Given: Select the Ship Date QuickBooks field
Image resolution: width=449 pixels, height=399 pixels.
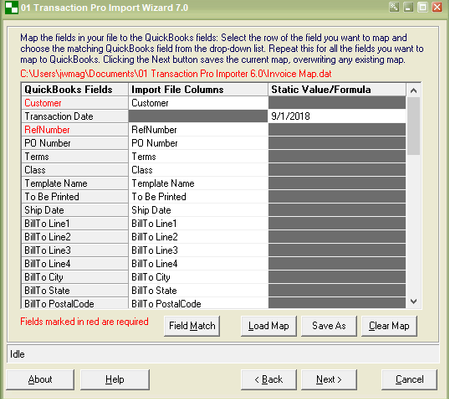Looking at the screenshot, I should pyautogui.click(x=75, y=210).
